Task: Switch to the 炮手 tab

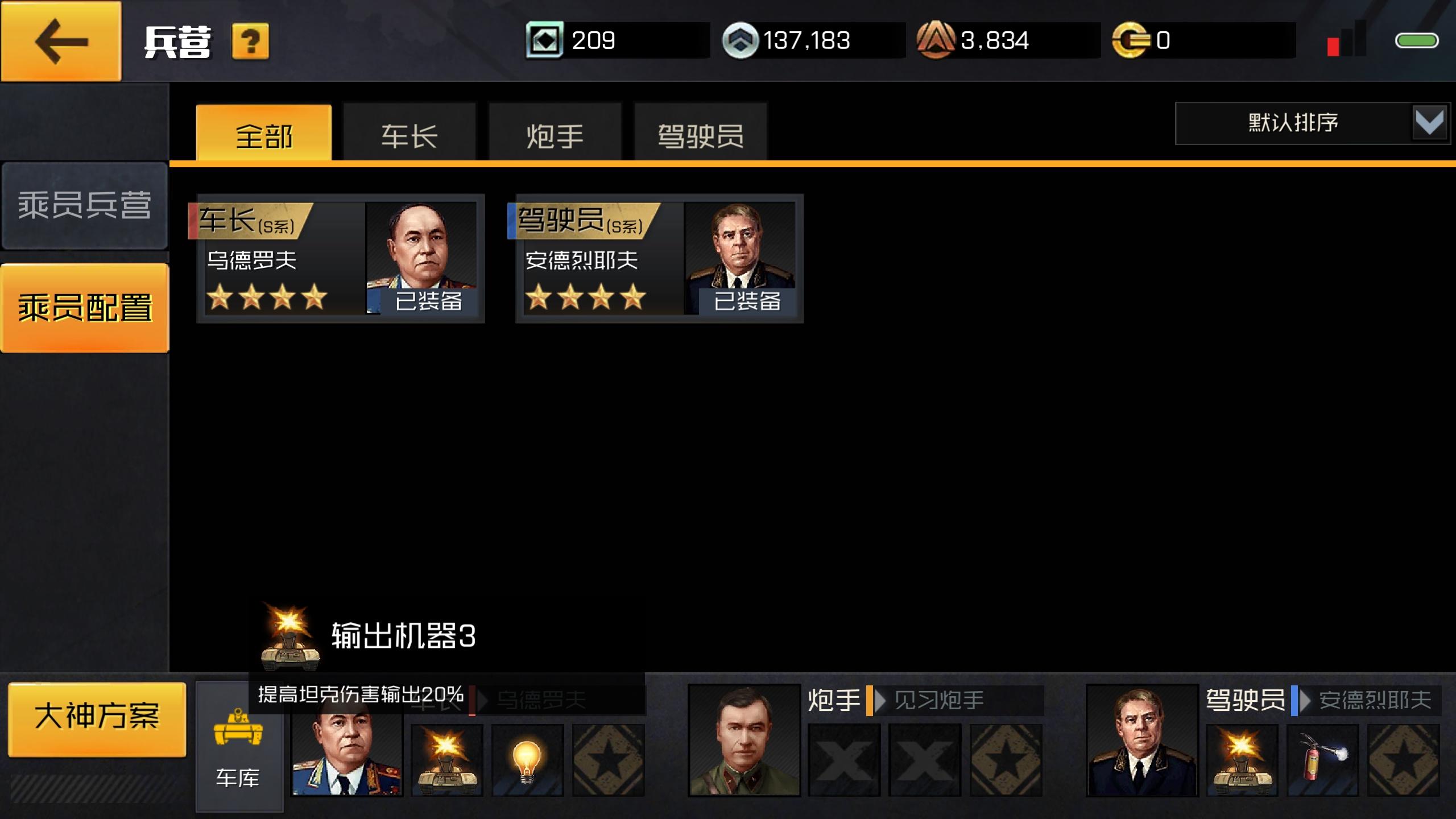Action: 555,134
